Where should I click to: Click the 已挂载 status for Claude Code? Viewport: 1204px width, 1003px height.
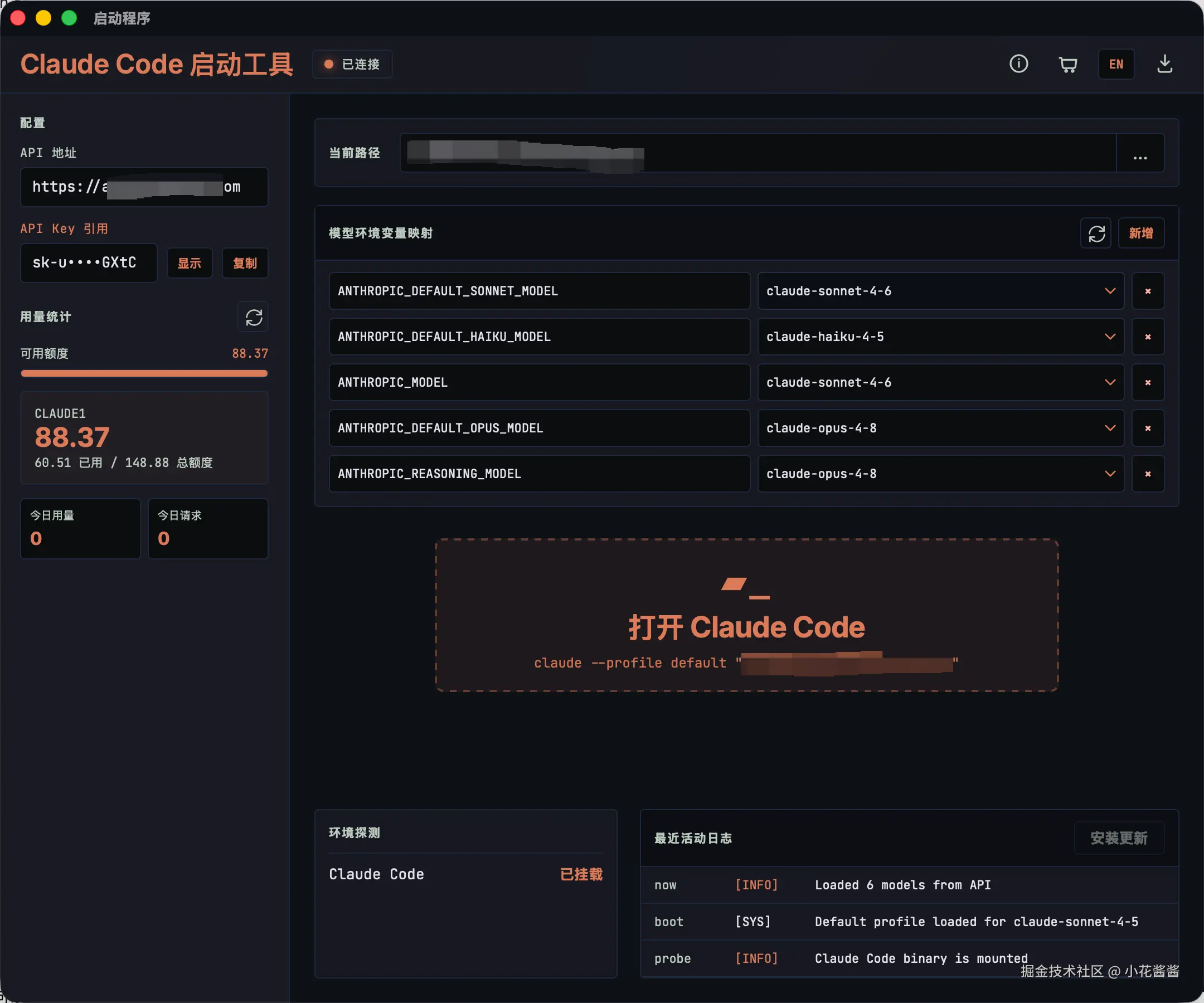[581, 875]
